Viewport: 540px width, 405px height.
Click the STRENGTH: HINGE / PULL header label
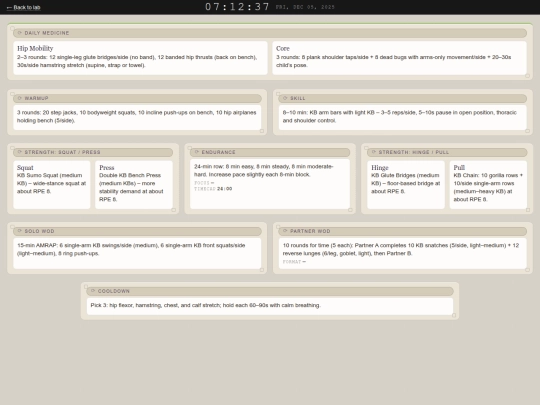414,152
